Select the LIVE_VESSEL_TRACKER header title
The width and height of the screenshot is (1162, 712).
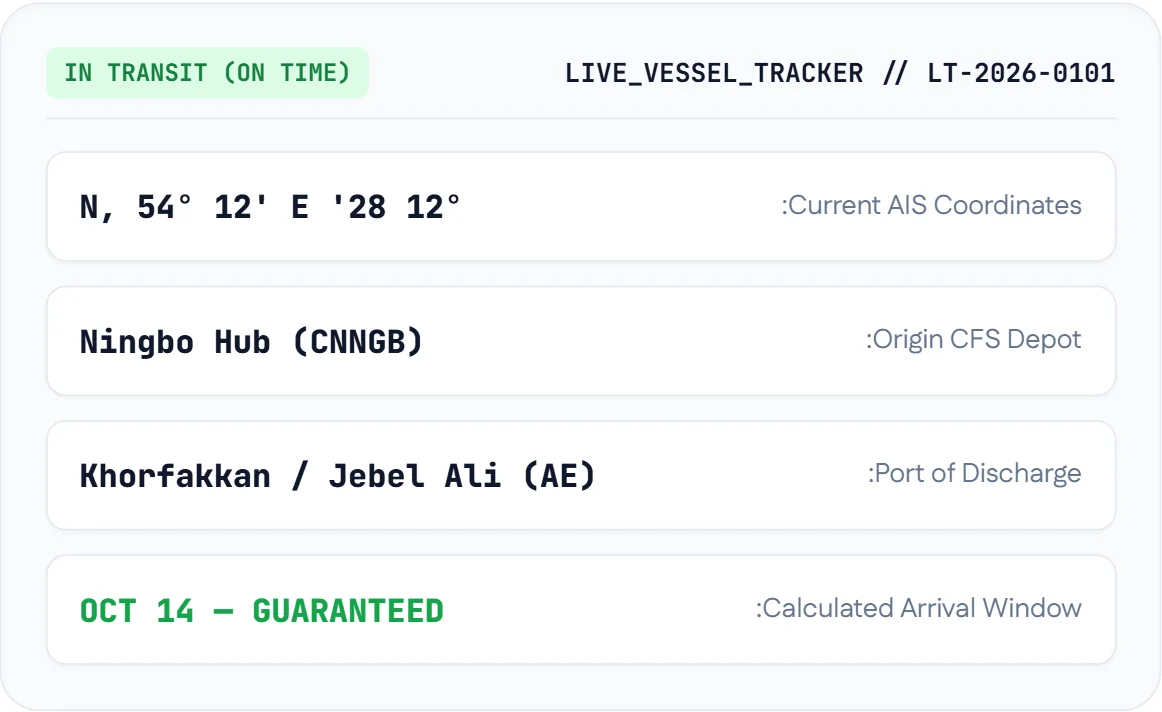pyautogui.click(x=714, y=73)
